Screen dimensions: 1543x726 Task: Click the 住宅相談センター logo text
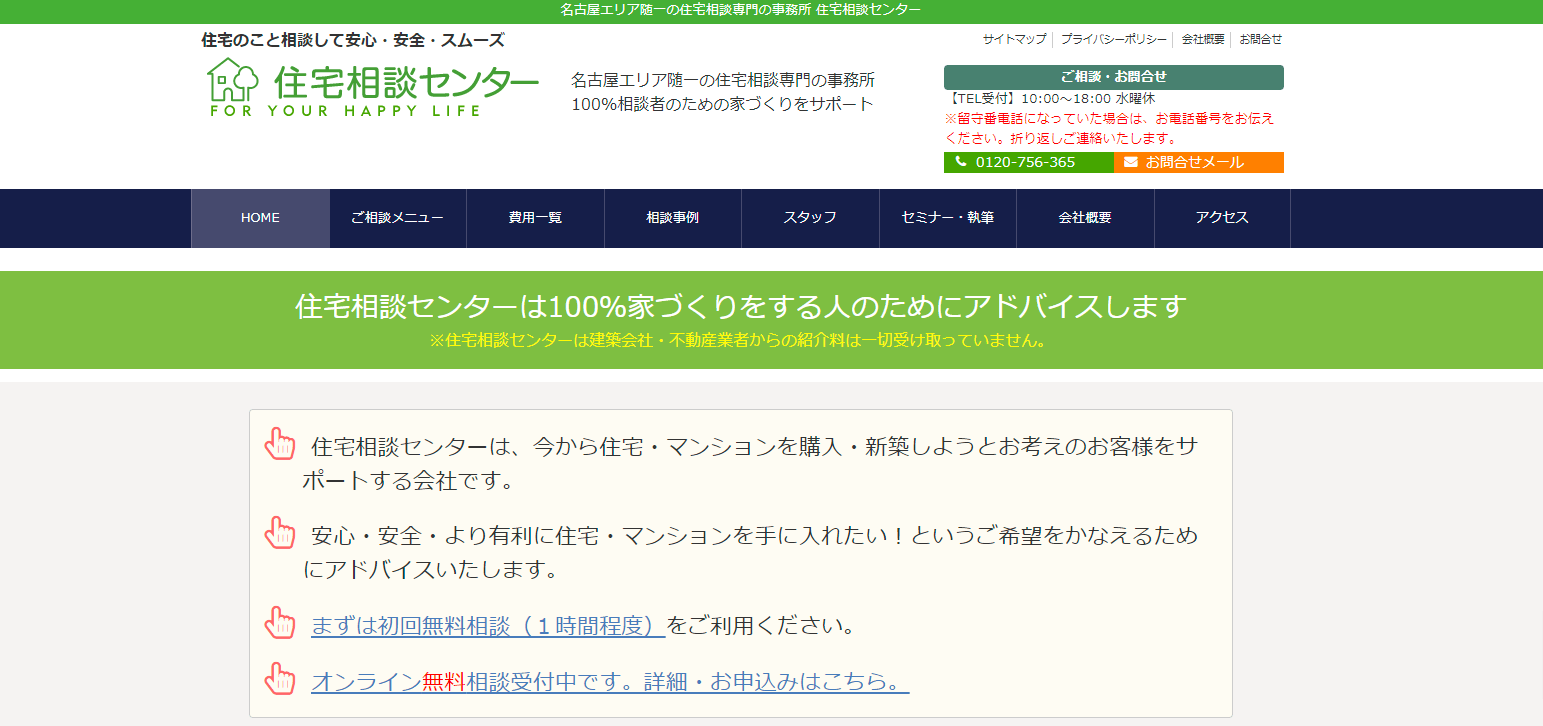coord(406,80)
